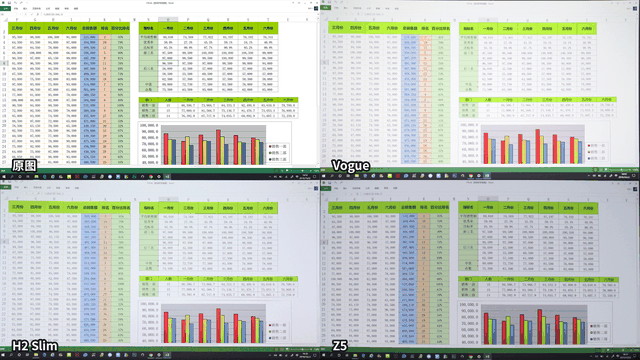Select the first red bar in the 原图 chart
This screenshot has width=640, height=360.
(x=166, y=149)
